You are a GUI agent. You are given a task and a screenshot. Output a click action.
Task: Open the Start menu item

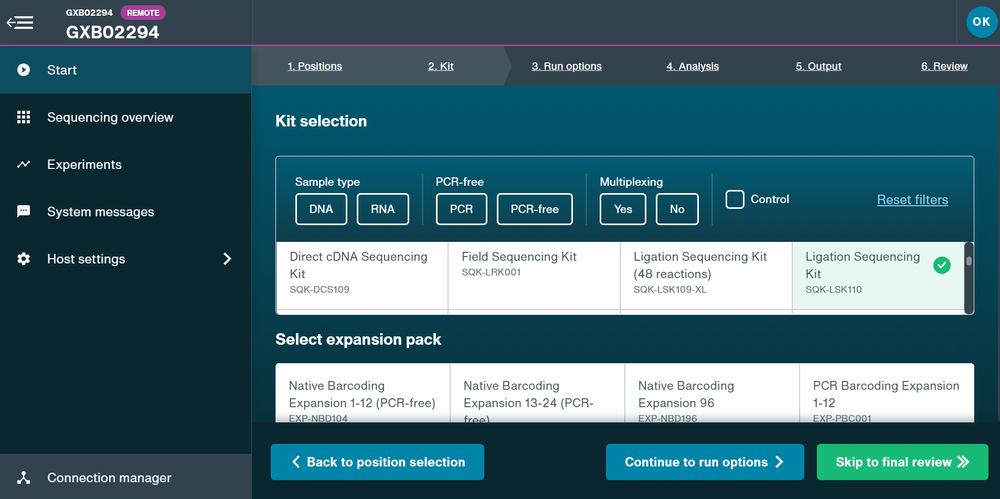(126, 70)
